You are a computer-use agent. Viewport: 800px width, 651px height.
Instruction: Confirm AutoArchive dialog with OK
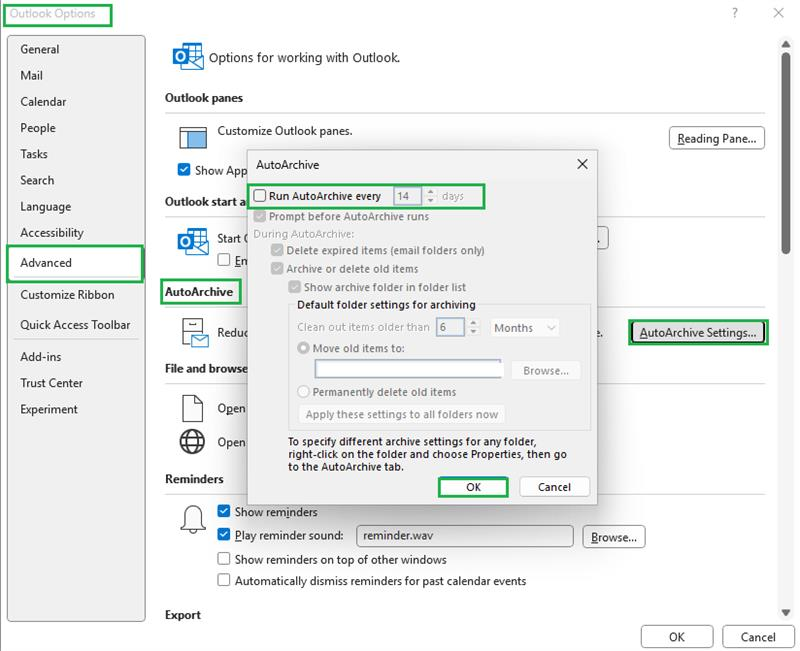click(473, 487)
